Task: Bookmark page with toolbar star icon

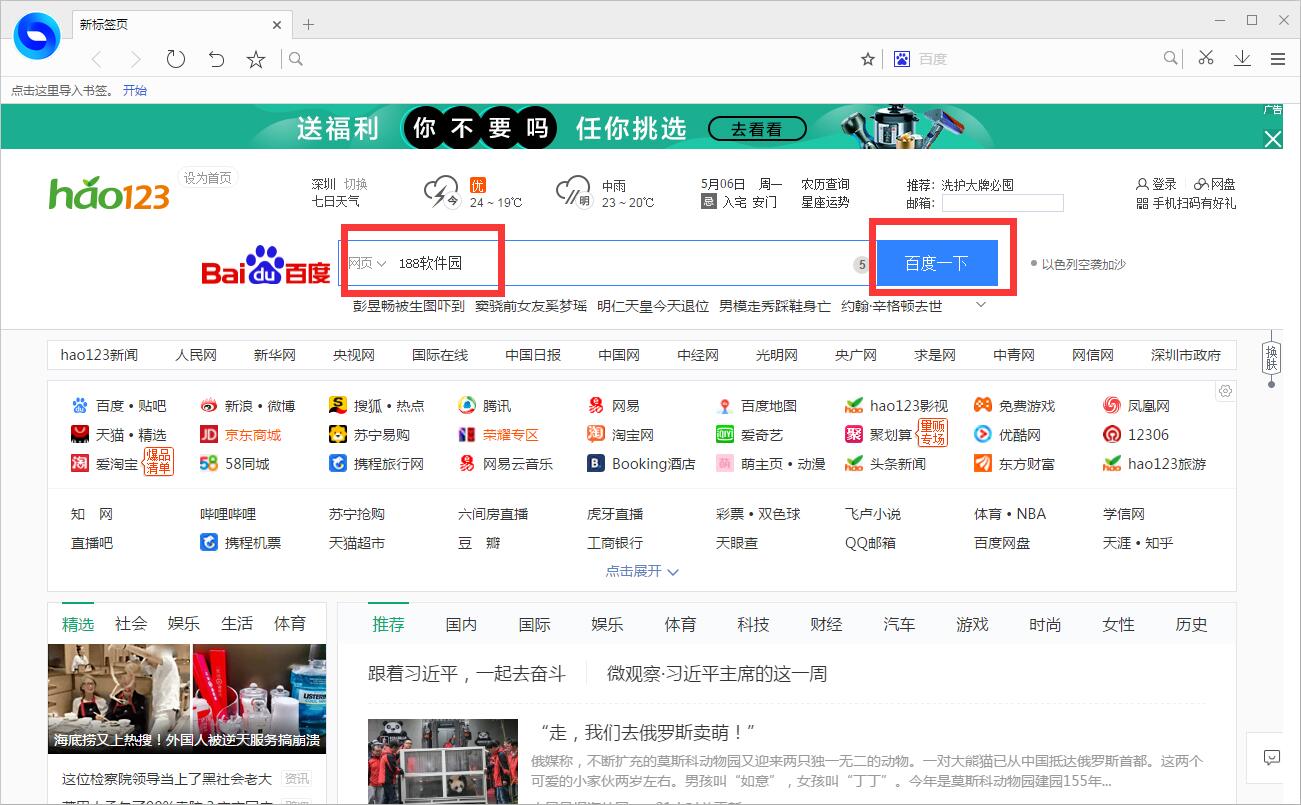Action: (256, 59)
